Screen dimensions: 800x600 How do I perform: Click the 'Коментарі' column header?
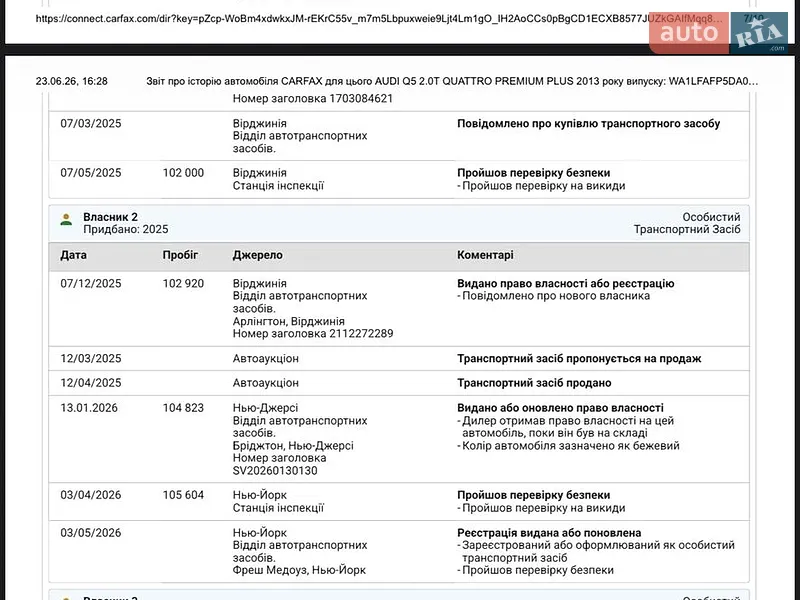click(485, 255)
